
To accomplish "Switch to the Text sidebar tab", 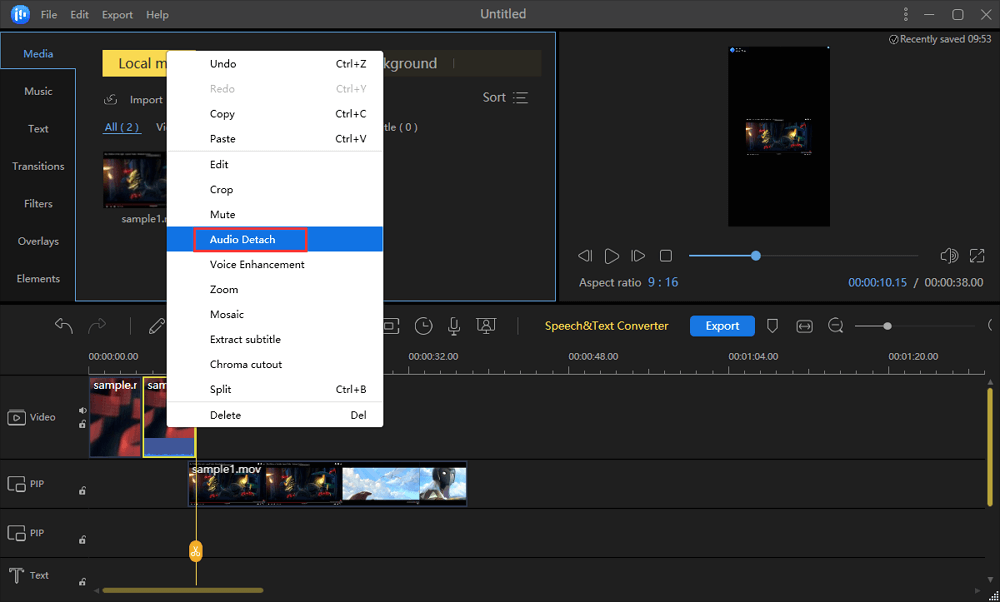I will coord(38,129).
